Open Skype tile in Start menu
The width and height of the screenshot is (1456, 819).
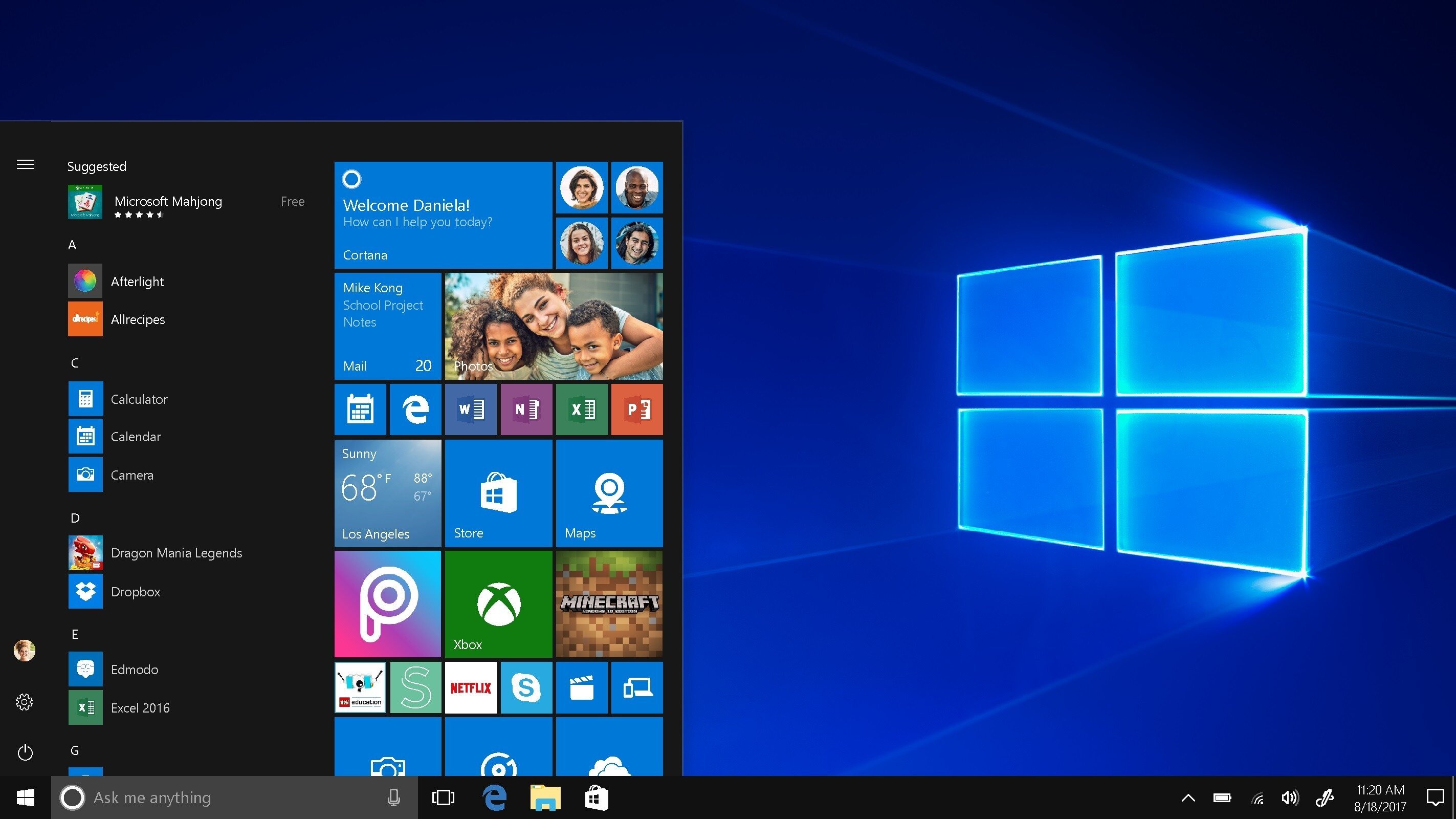[x=526, y=688]
